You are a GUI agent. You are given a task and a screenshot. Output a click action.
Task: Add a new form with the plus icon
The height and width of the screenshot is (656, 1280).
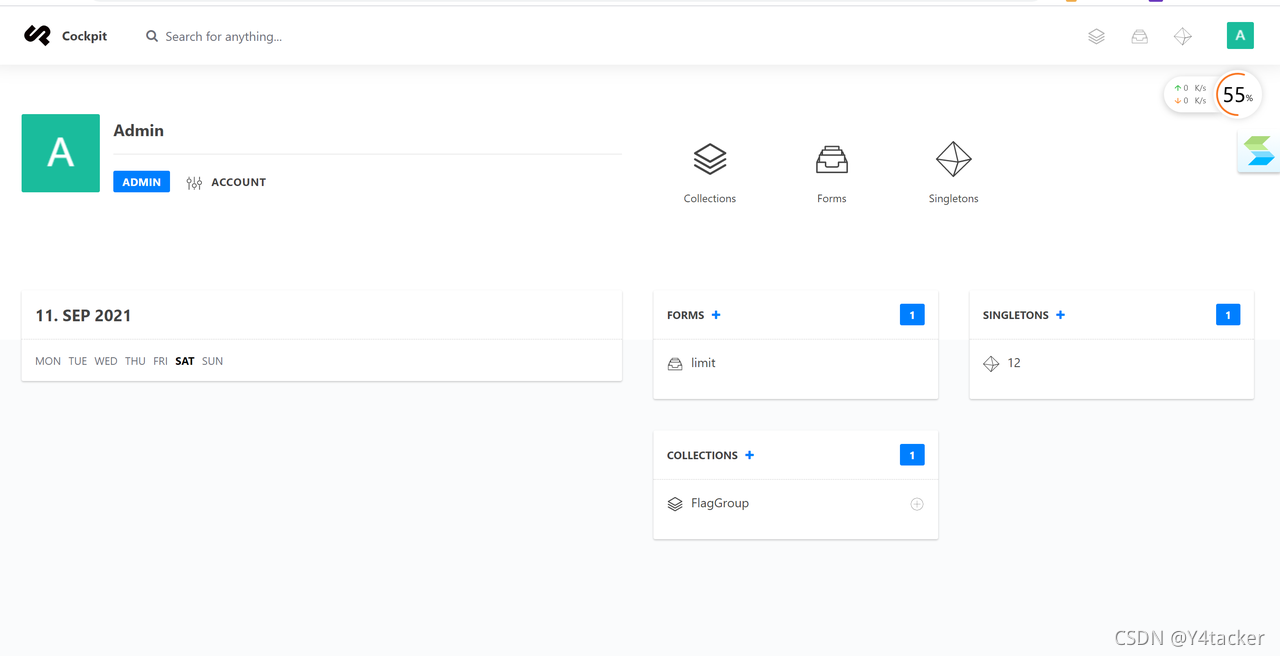click(716, 315)
